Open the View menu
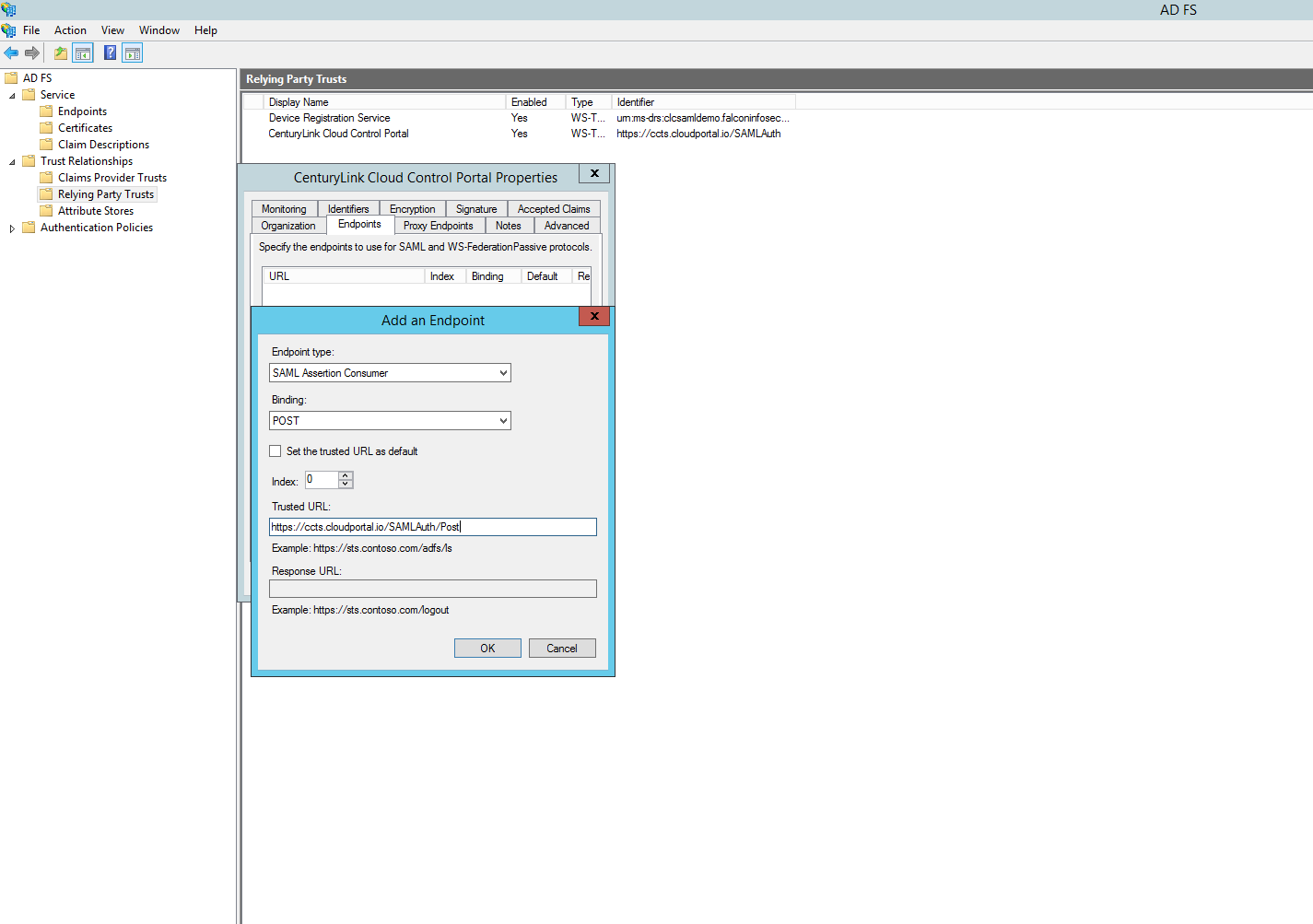The image size is (1313, 924). coord(112,30)
